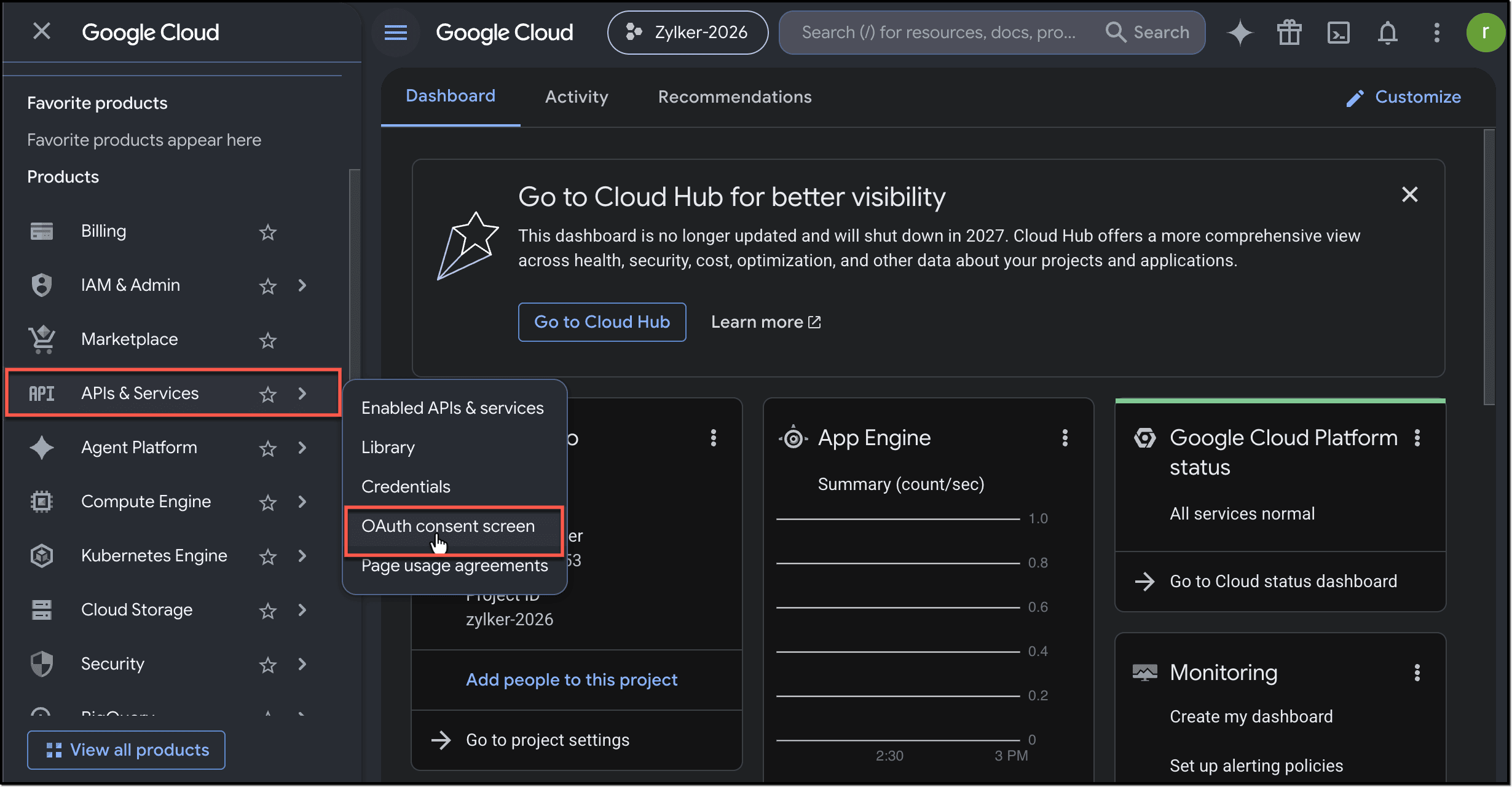Favorite Kubernetes Engine with its star
The height and width of the screenshot is (787, 1512).
(268, 556)
